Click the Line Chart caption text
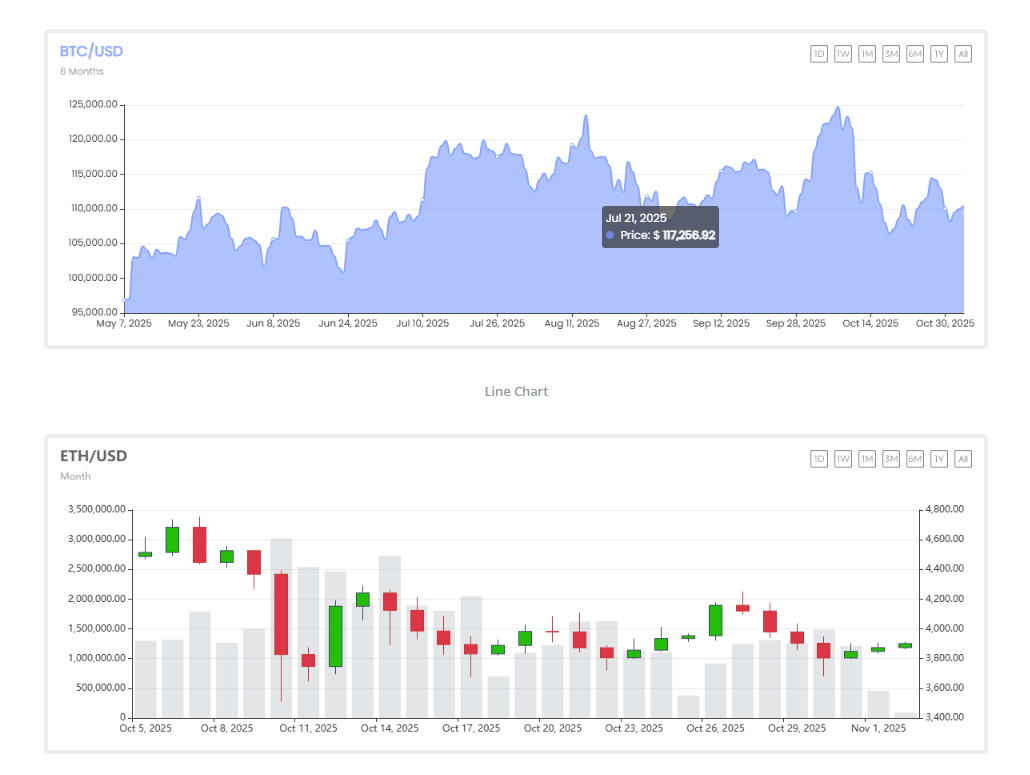1030x775 pixels. [516, 391]
